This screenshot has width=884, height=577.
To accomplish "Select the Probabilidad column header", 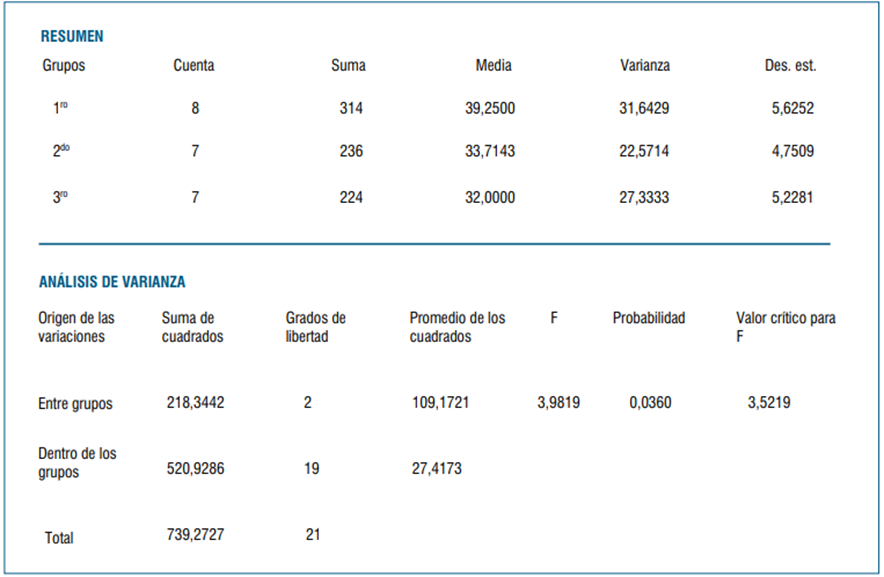I will [x=649, y=318].
